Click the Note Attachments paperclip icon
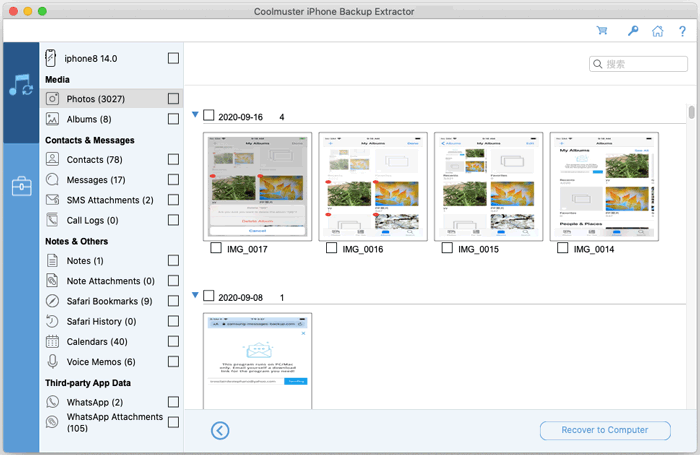This screenshot has height=455, width=700. click(52, 280)
